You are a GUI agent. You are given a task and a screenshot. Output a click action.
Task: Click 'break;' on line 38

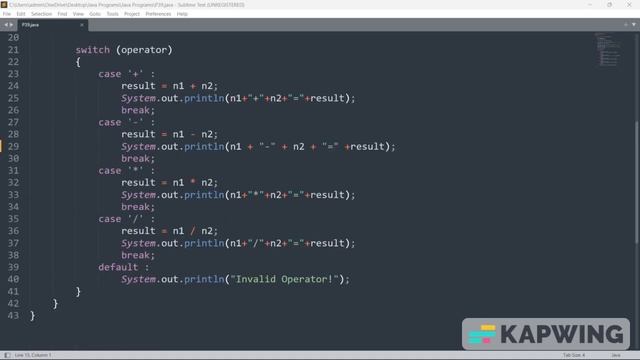[x=138, y=256]
